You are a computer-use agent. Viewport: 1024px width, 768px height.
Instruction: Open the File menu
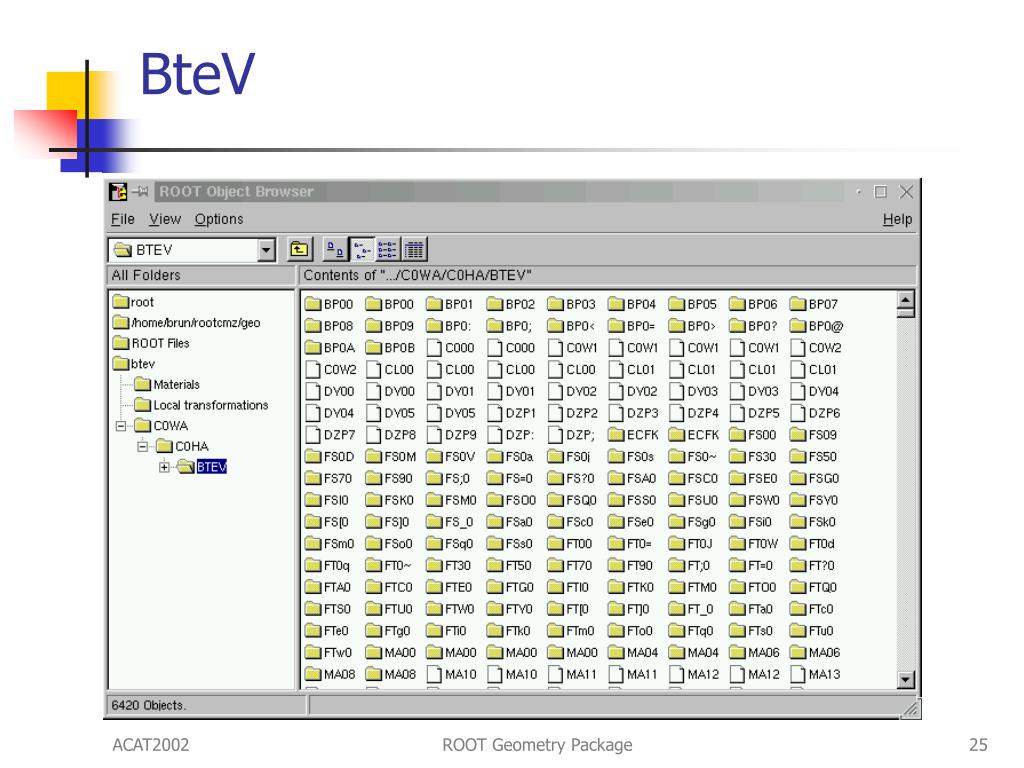pos(123,219)
